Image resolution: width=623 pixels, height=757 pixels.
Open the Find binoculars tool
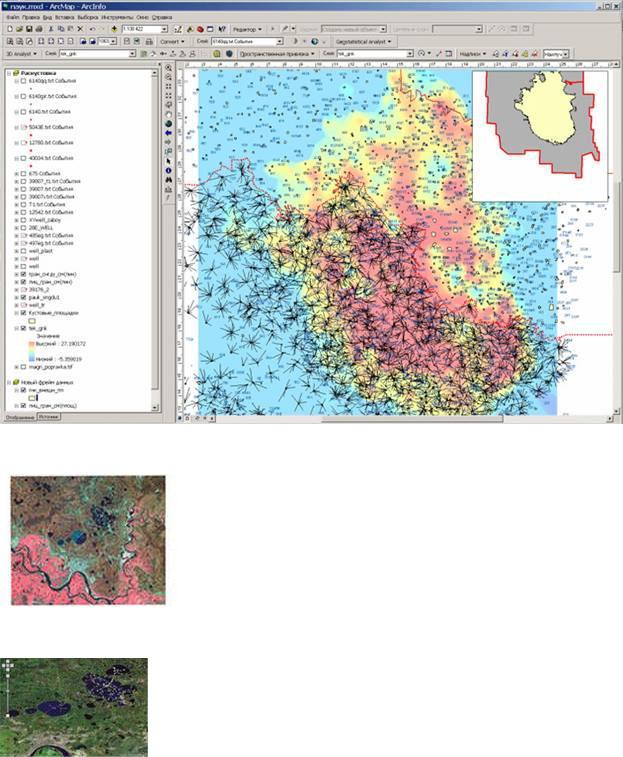coord(169,180)
